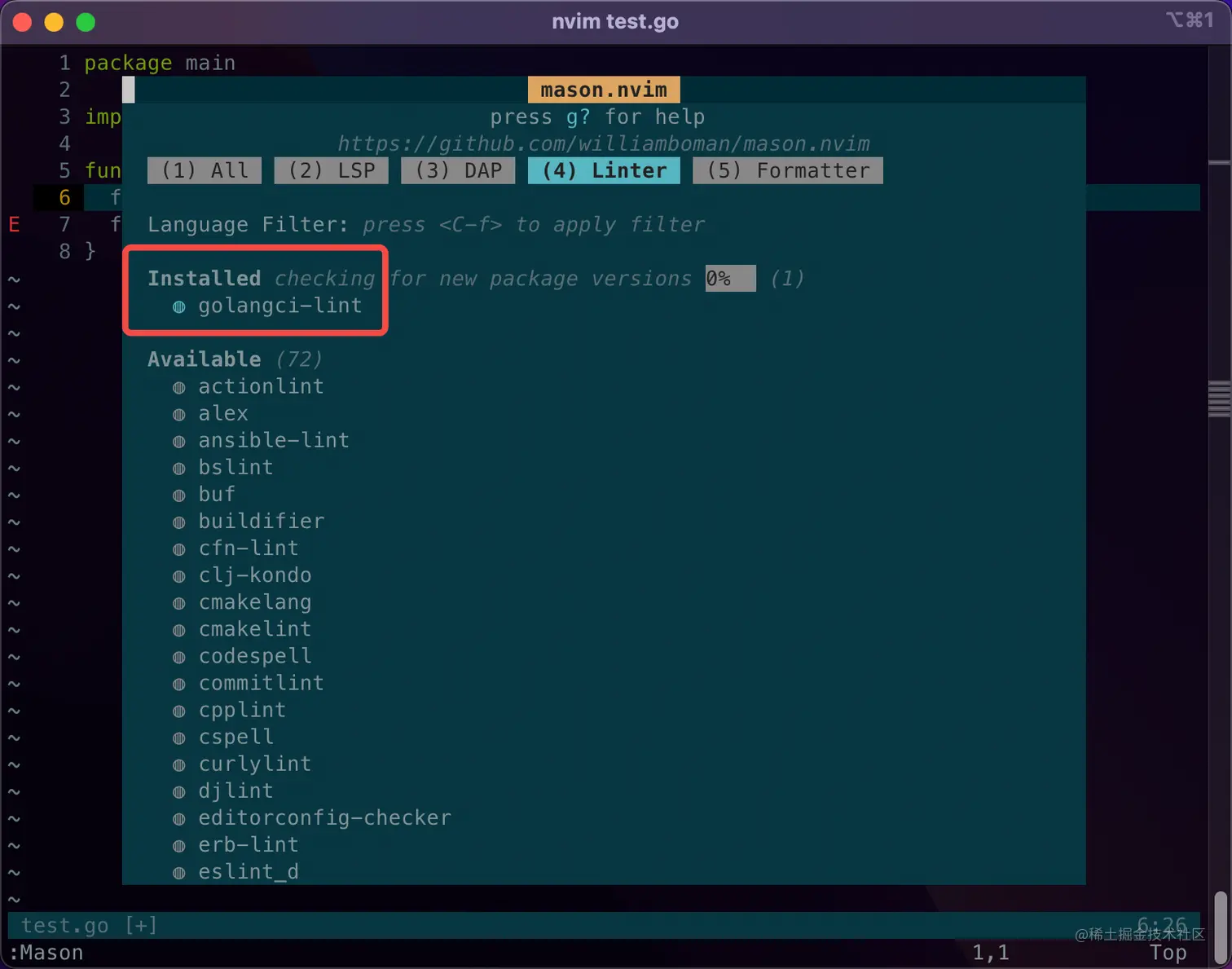Click the green zoom window button
This screenshot has height=969, width=1232.
[86, 22]
